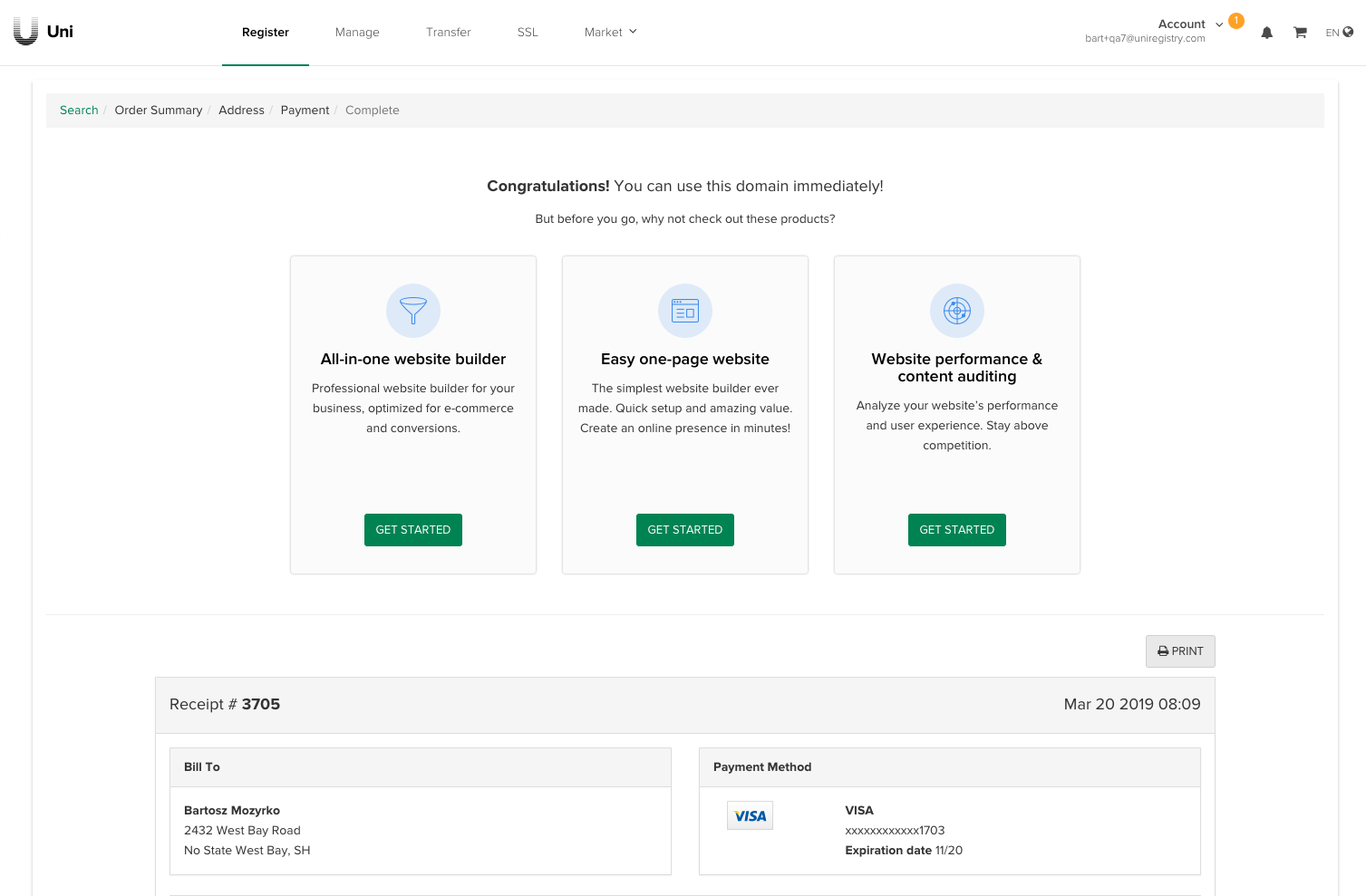
Task: Click the language globe icon
Action: tap(1348, 32)
